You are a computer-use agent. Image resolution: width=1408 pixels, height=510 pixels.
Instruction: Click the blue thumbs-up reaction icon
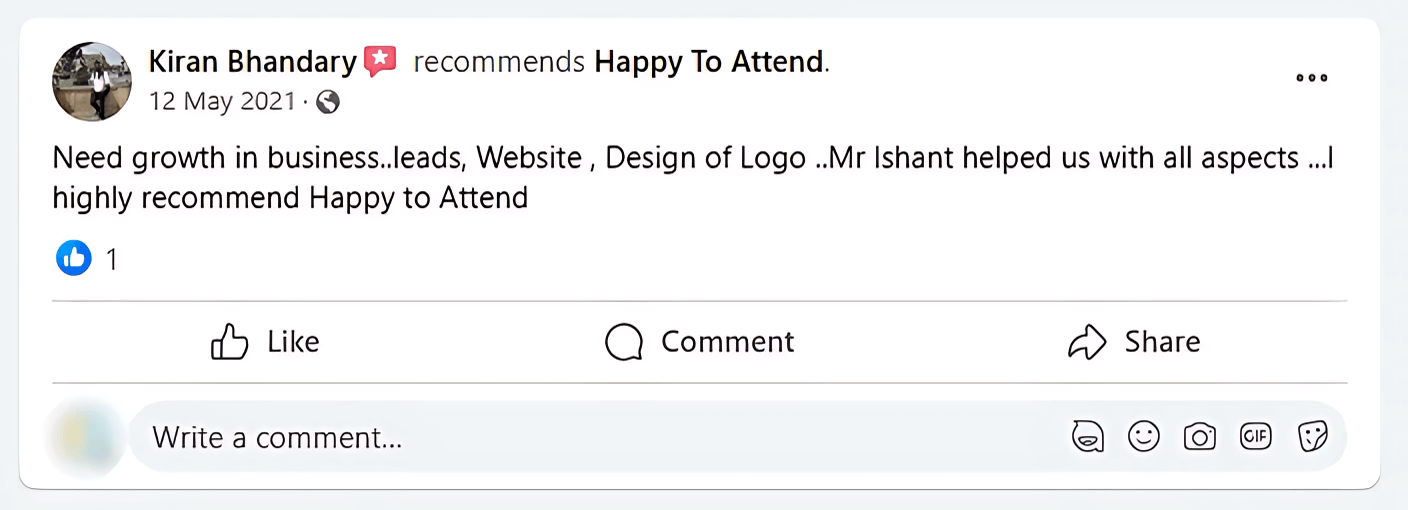tap(73, 259)
